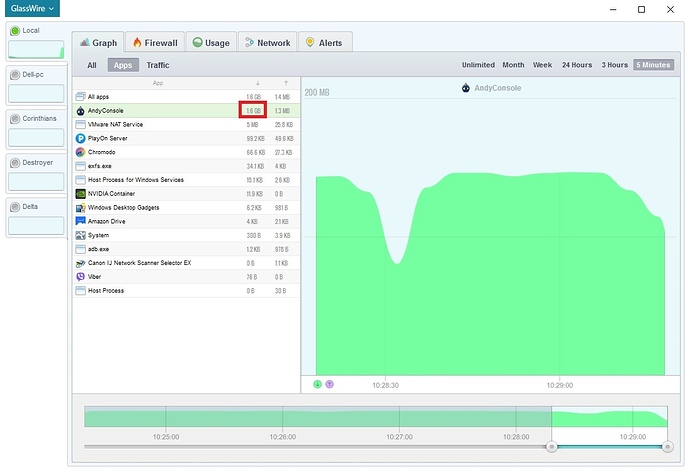Click the right timeline slider handle

pos(667,446)
